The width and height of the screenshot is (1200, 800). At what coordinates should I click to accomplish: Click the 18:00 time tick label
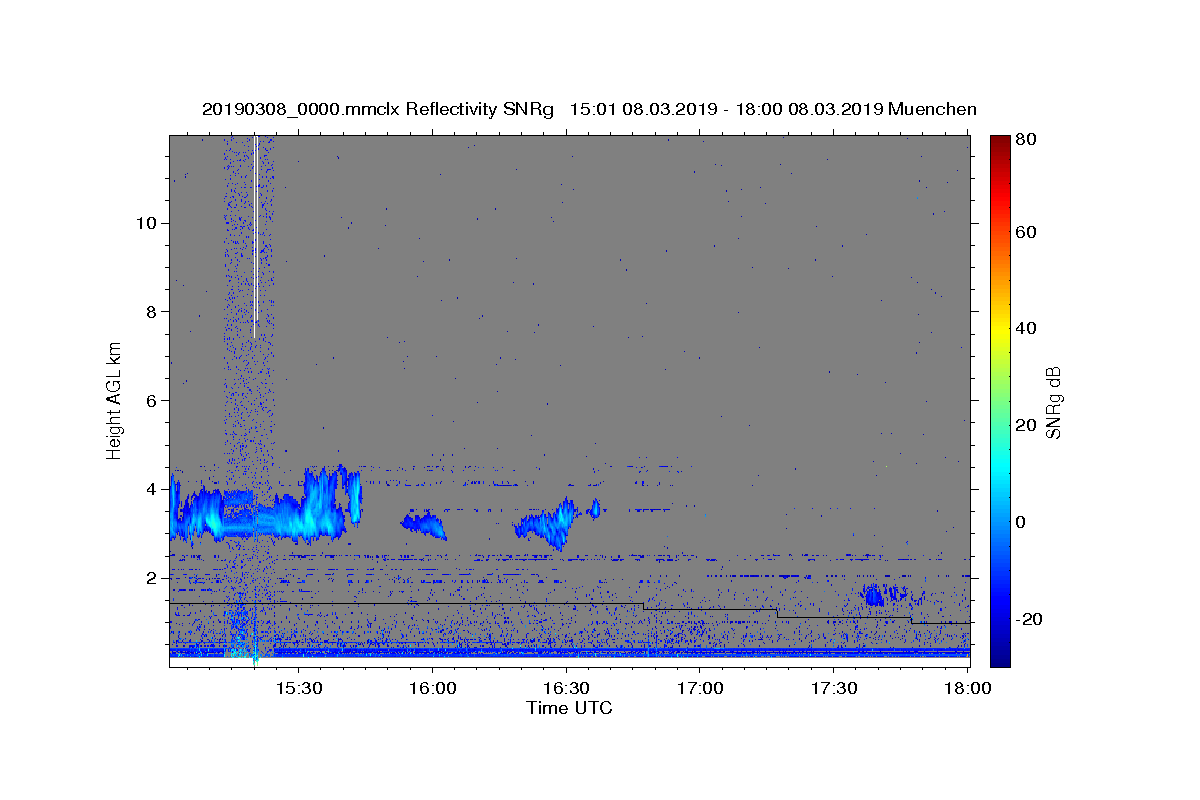coord(968,689)
